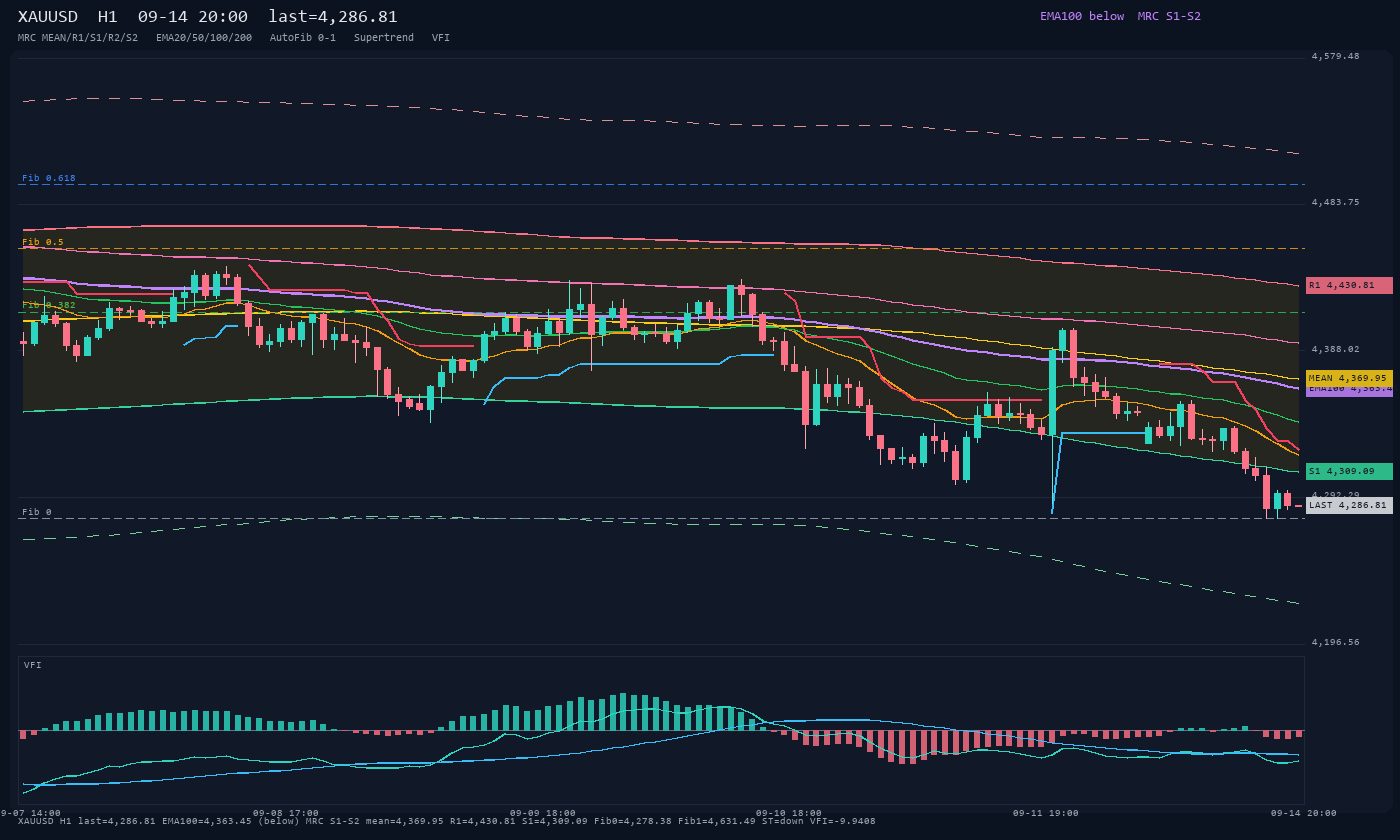Image resolution: width=1400 pixels, height=840 pixels.
Task: Click the footer summary line starting 'XAUUSD H1 last='
Action: click(x=447, y=822)
